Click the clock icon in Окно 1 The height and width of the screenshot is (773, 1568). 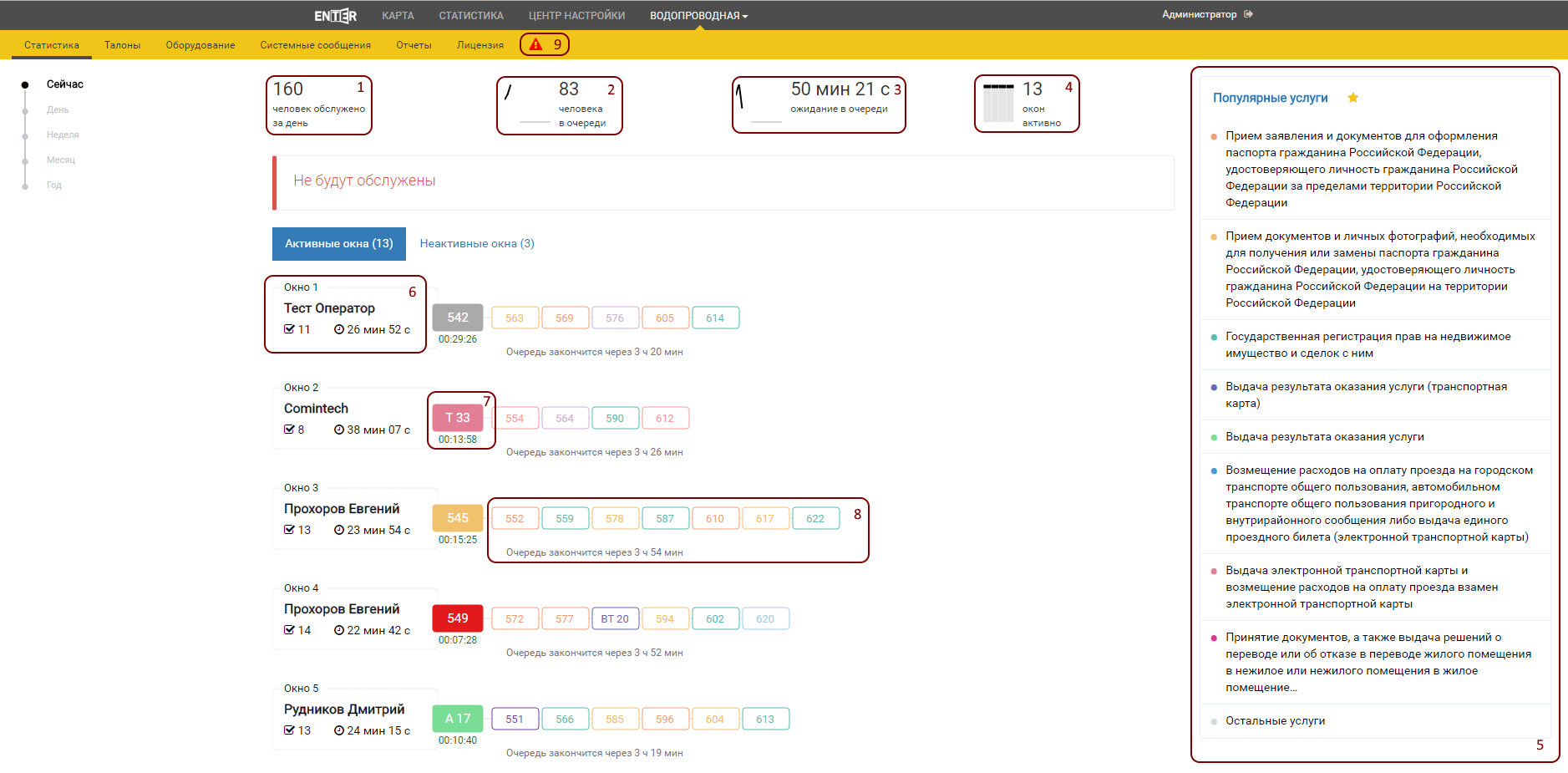(339, 329)
